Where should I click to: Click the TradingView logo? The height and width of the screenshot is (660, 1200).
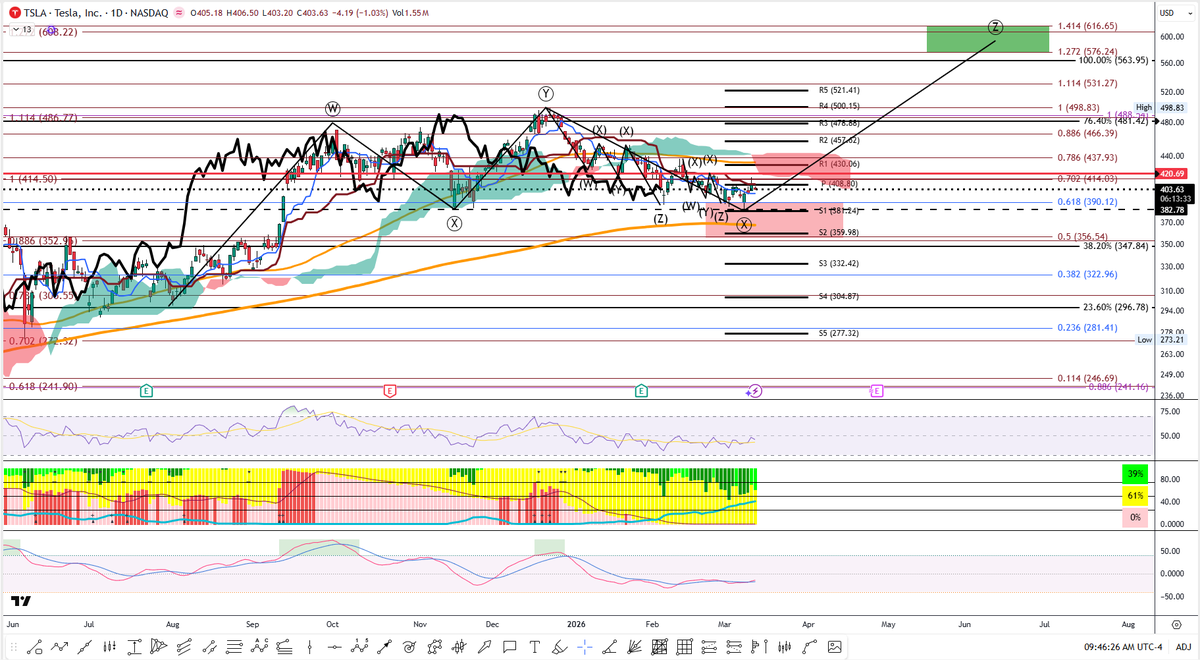tap(20, 601)
